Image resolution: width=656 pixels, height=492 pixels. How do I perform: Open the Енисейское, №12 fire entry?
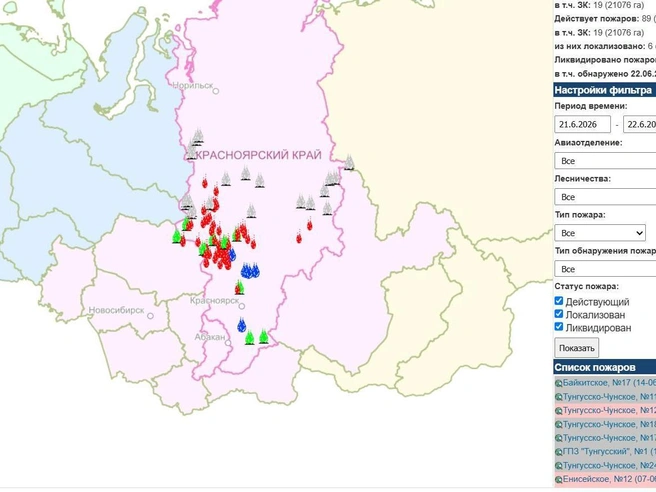click(x=609, y=479)
